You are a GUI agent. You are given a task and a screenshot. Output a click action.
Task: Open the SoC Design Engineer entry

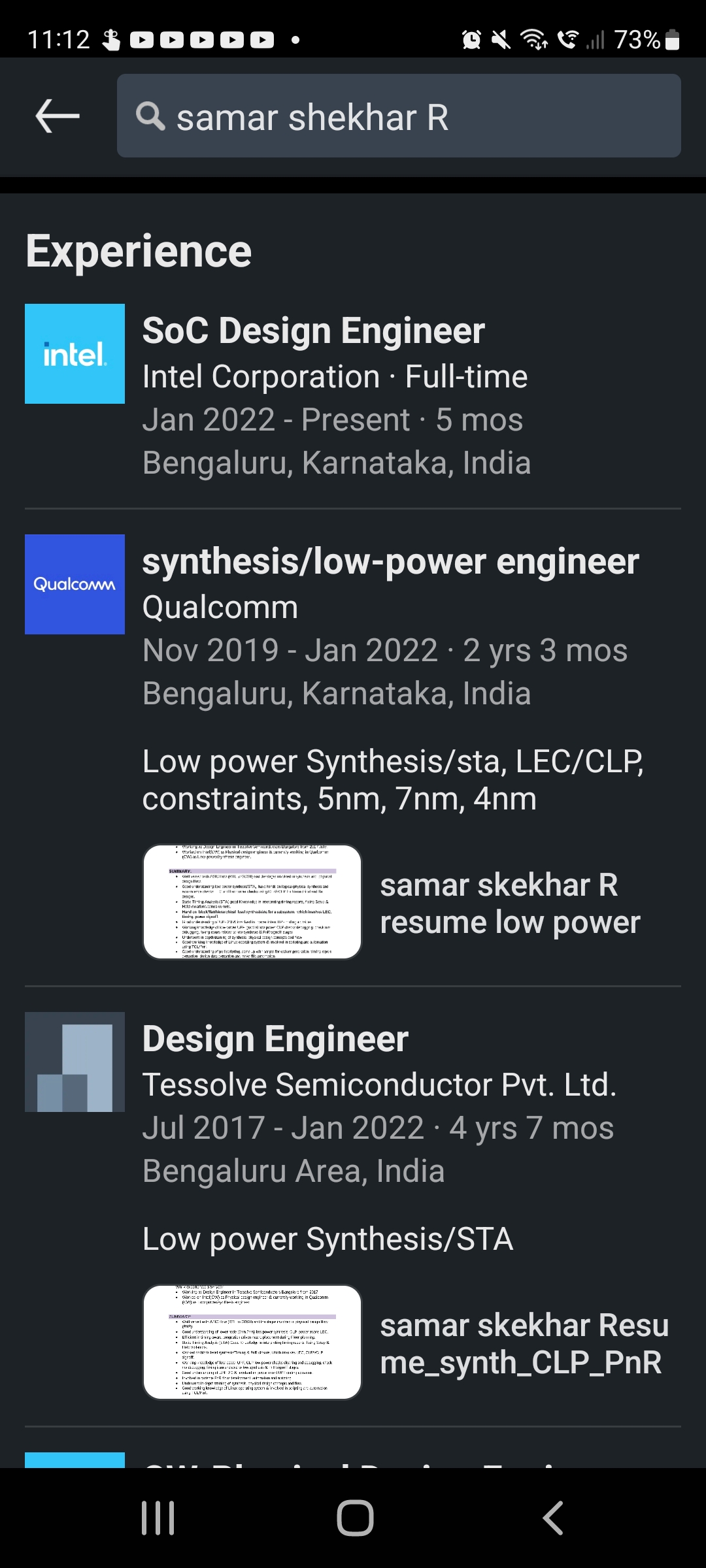tap(314, 331)
